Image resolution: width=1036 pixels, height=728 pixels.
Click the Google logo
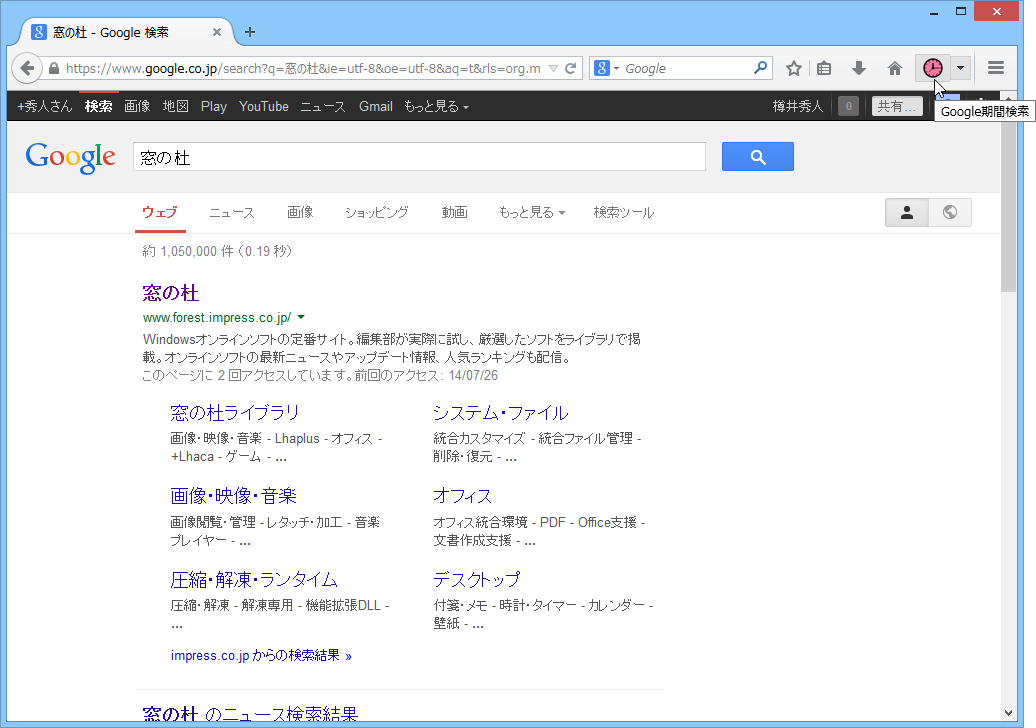[x=71, y=158]
